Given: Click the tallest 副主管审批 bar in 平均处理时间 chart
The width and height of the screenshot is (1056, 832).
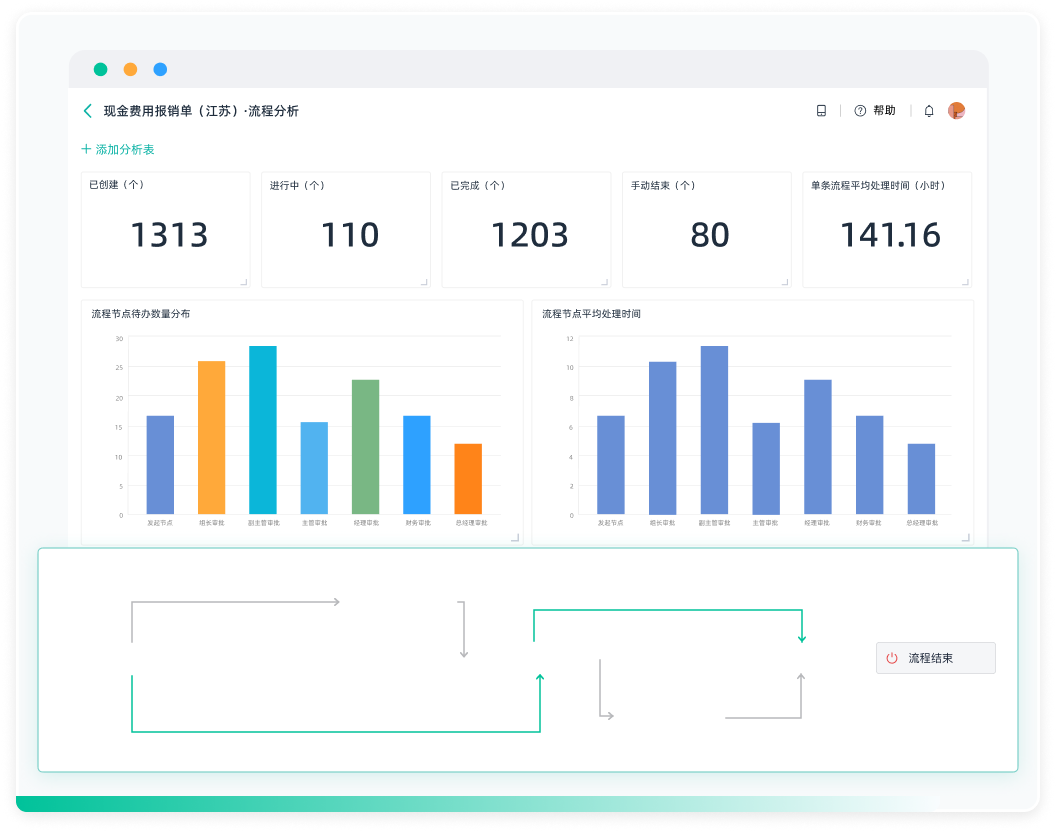Looking at the screenshot, I should pyautogui.click(x=714, y=430).
